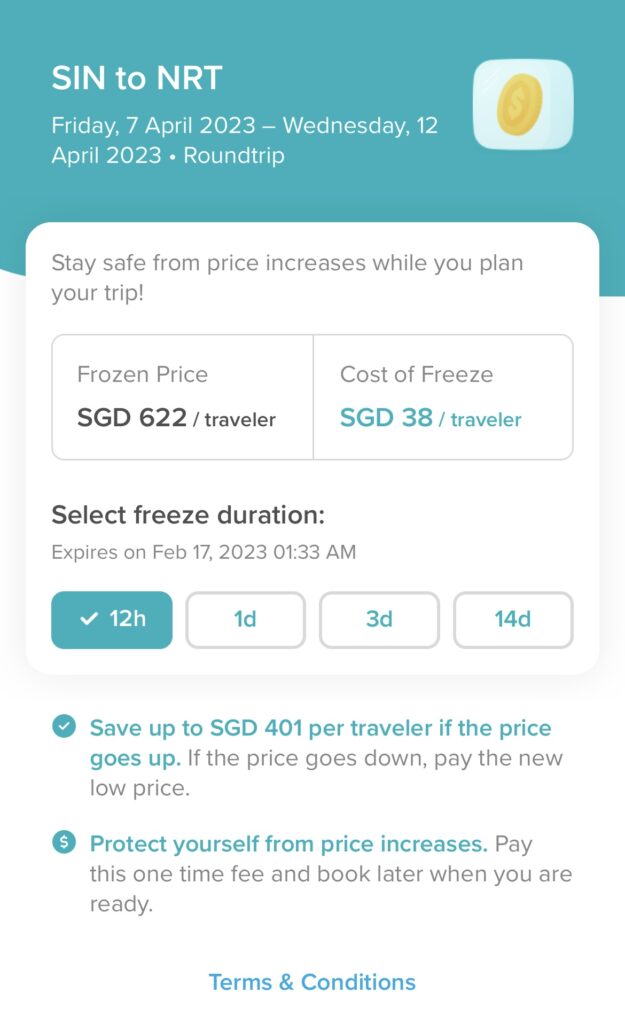Screen dimensions: 625x1024
Task: Select the 3d freeze duration
Action: [379, 620]
